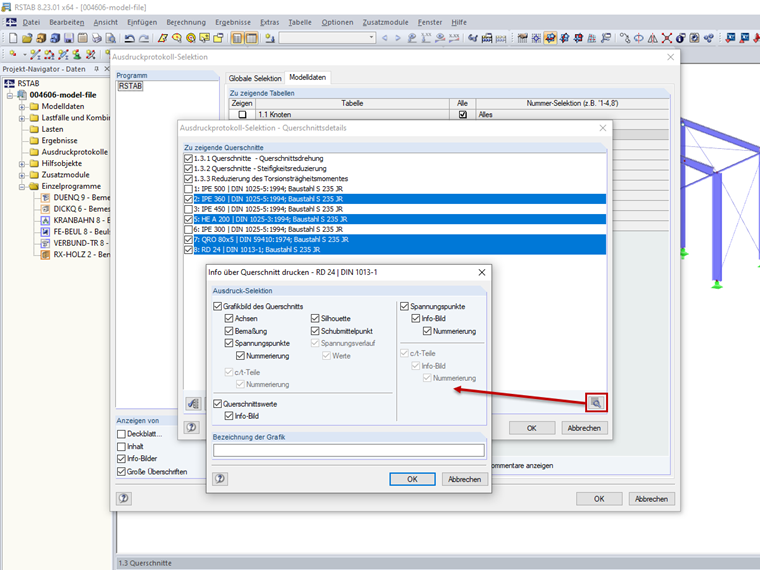Open the Hilfe menu
760x570 pixels.
(459, 22)
